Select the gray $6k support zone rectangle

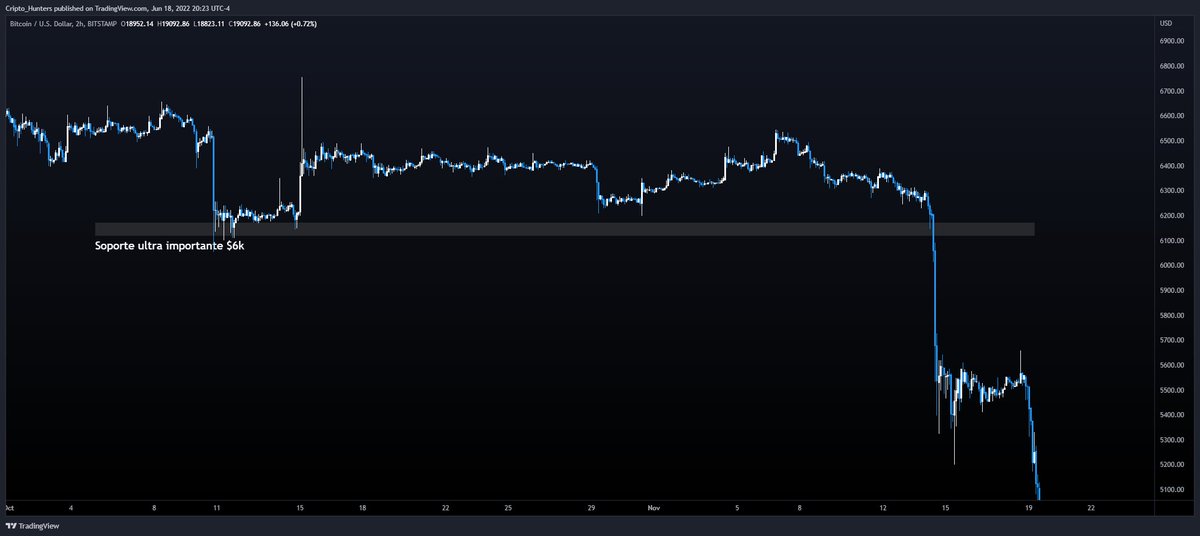[x=564, y=229]
